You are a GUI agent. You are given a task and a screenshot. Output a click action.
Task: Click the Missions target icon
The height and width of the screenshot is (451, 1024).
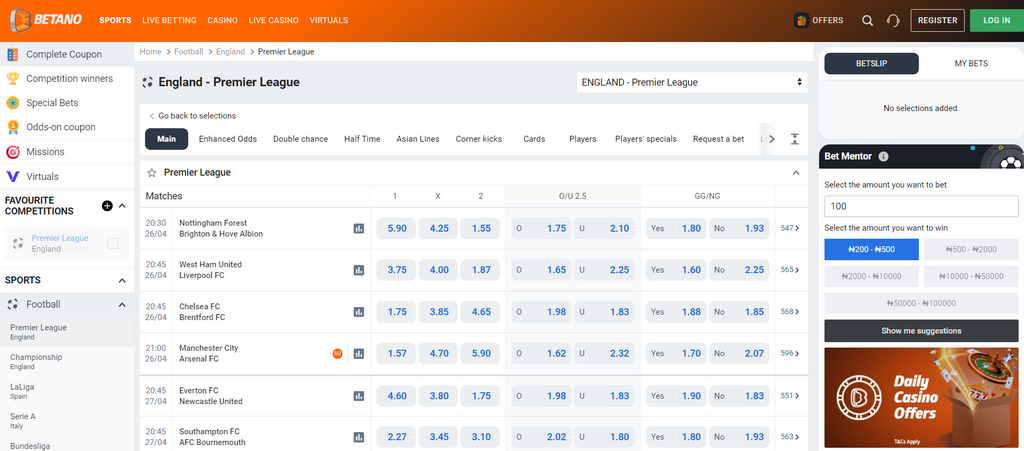coord(12,151)
